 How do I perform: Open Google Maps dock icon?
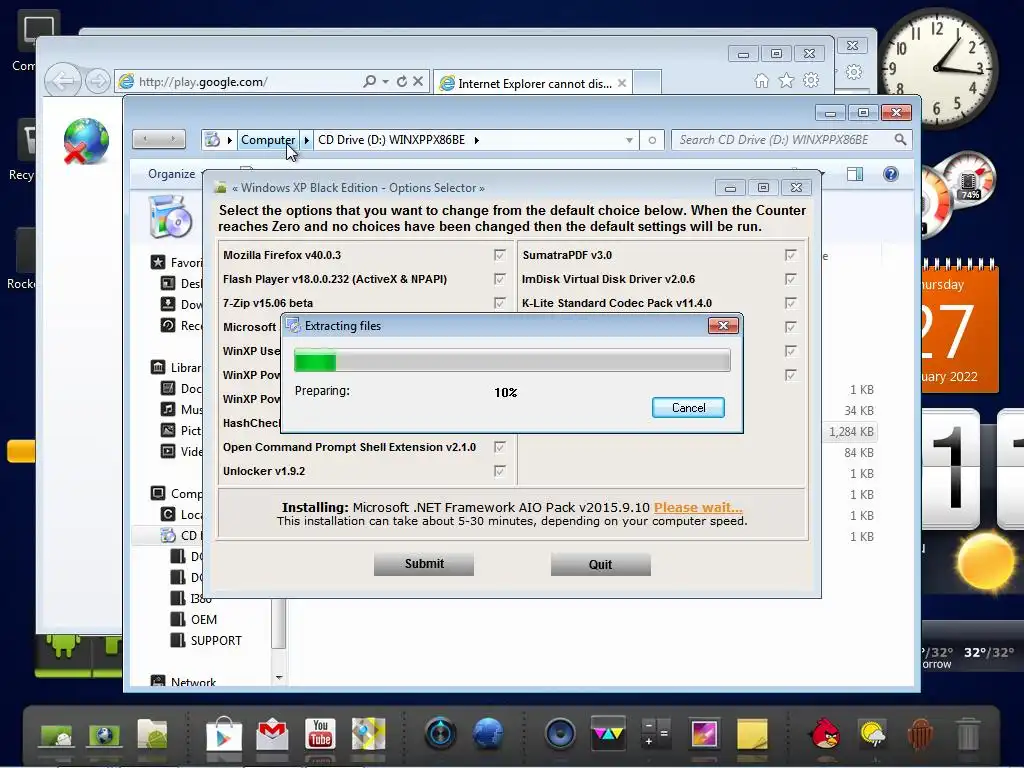(x=369, y=733)
